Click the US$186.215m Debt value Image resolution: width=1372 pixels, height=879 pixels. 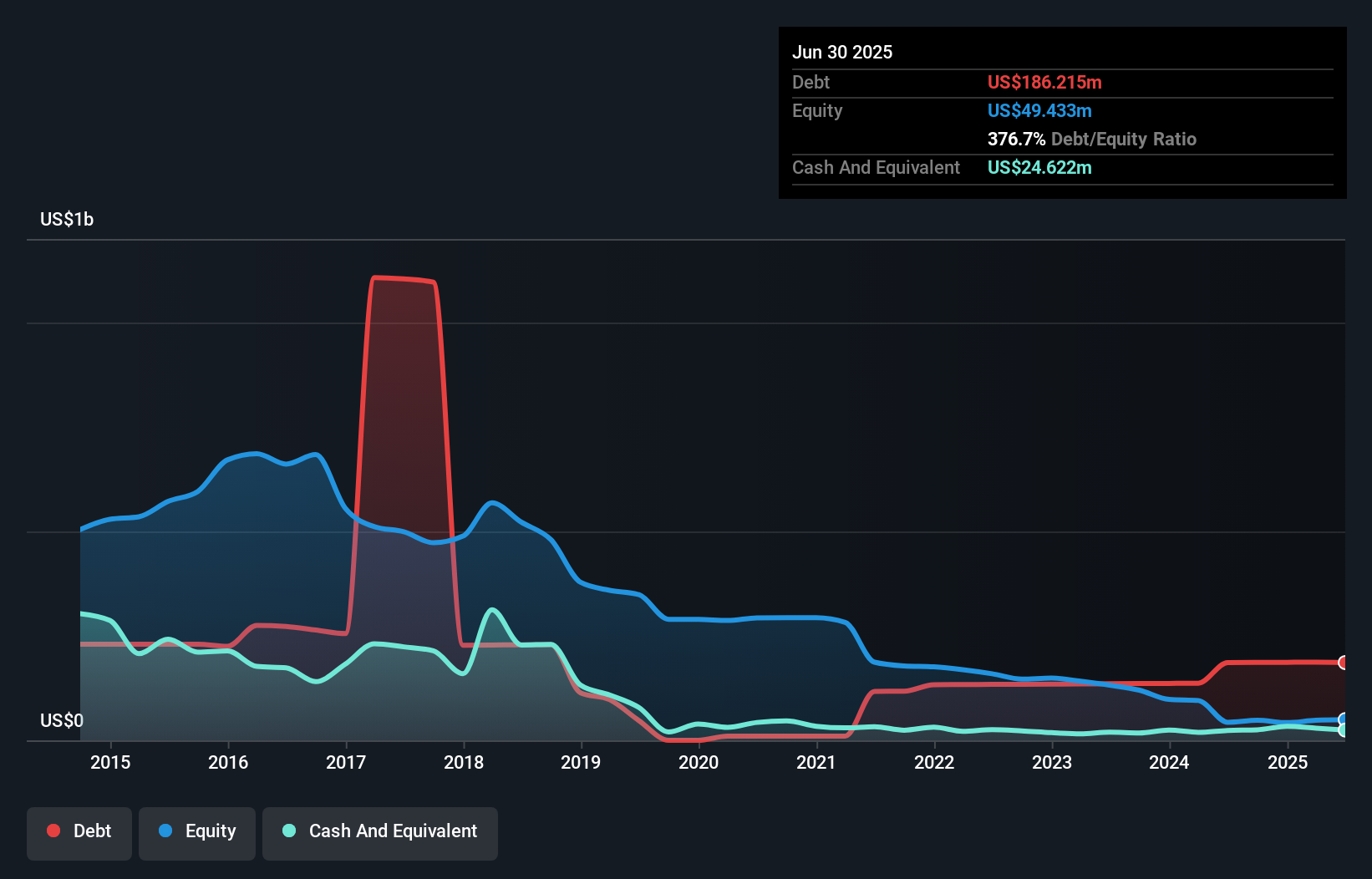pos(1044,82)
